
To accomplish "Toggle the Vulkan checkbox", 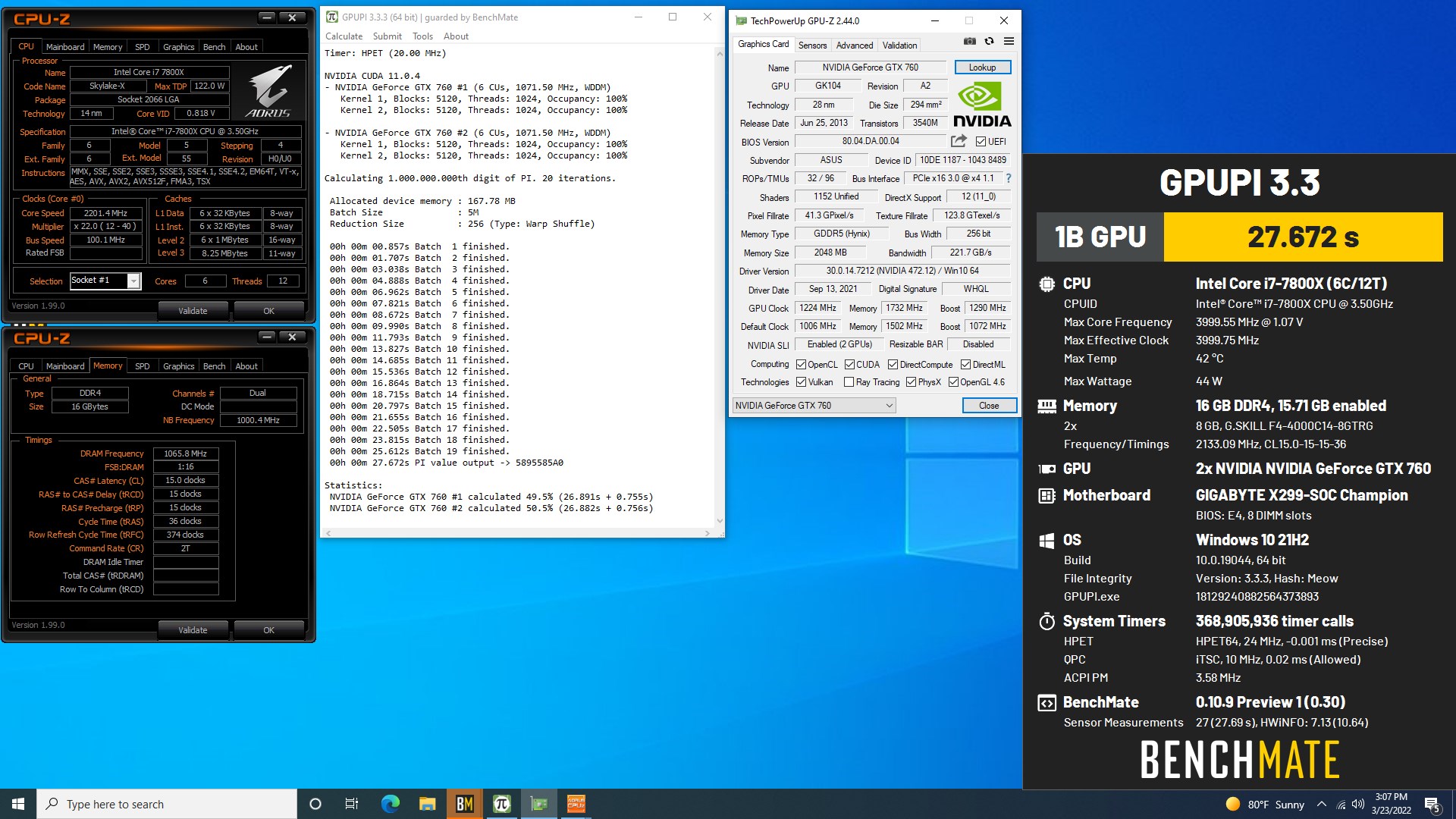I will point(801,382).
